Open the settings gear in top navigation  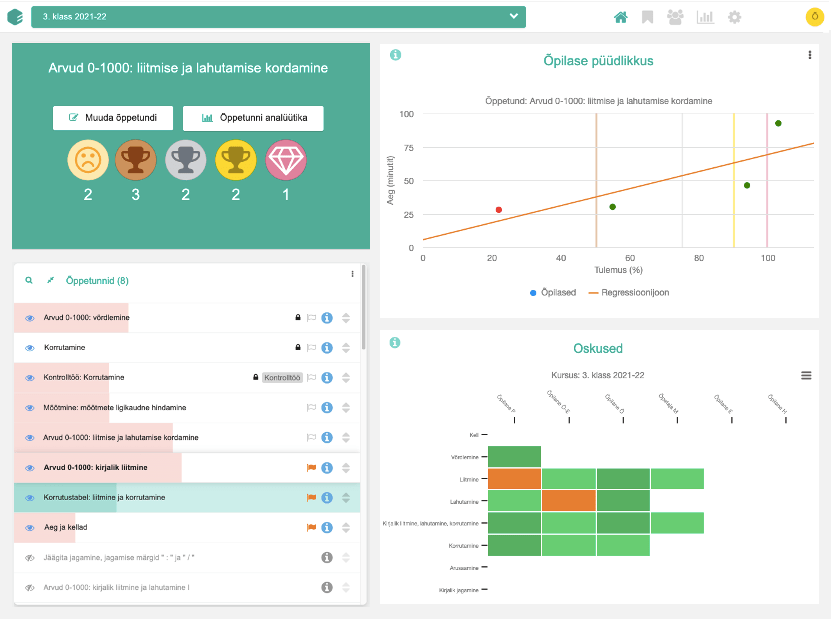pos(734,17)
